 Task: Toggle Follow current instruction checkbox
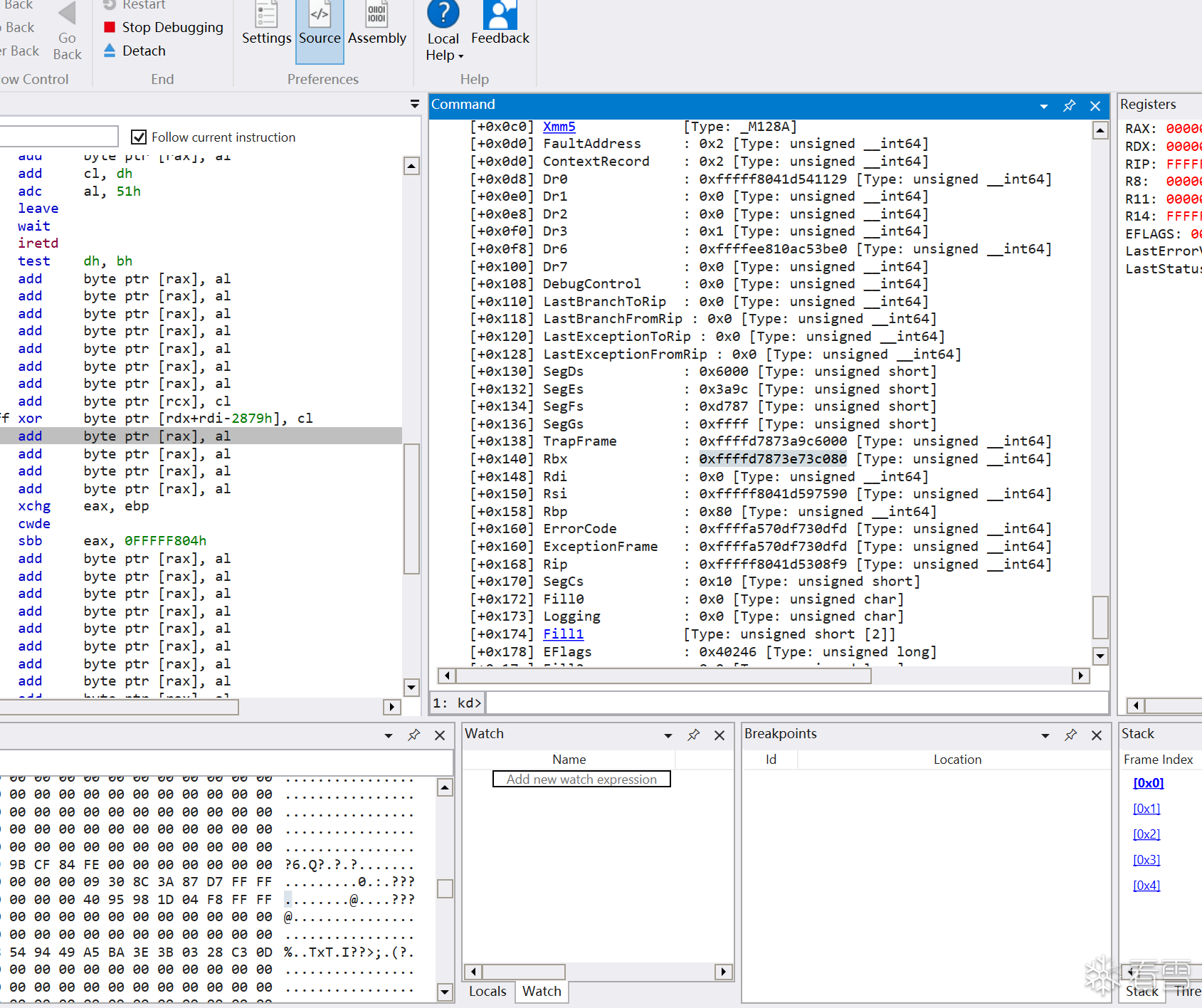coord(139,137)
